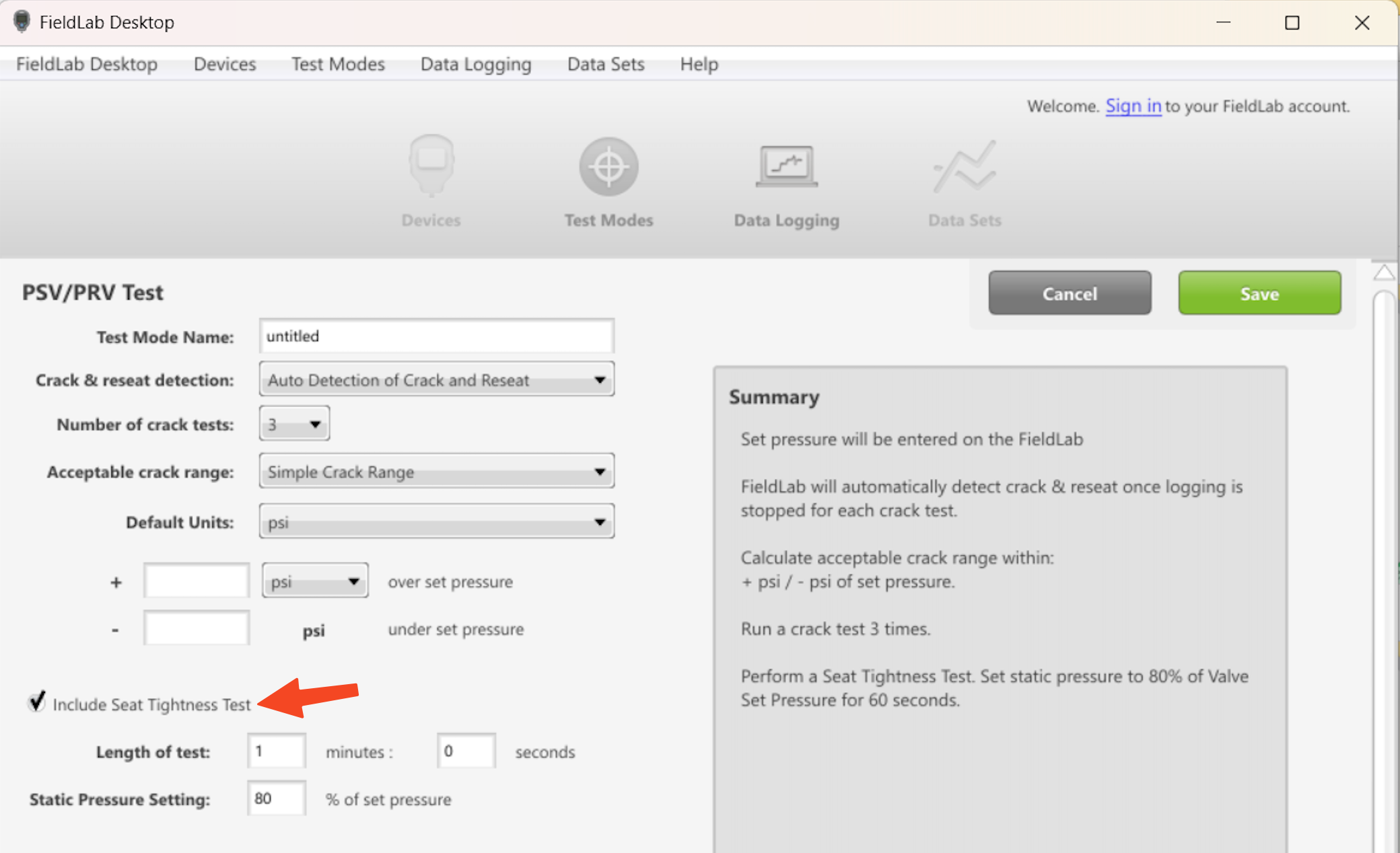Minimize the FieldLab Desktop window

[1224, 22]
